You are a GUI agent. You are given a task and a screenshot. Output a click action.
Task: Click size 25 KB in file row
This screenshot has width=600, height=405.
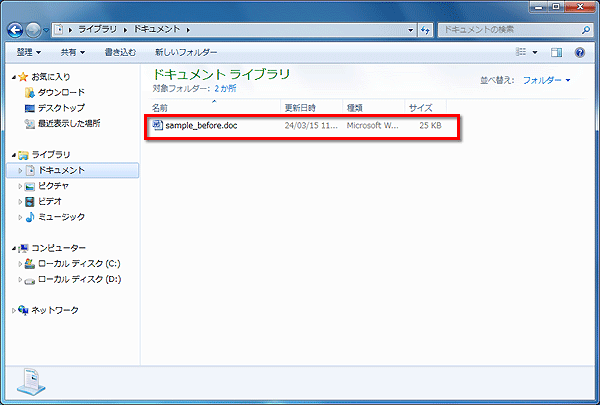pyautogui.click(x=430, y=126)
